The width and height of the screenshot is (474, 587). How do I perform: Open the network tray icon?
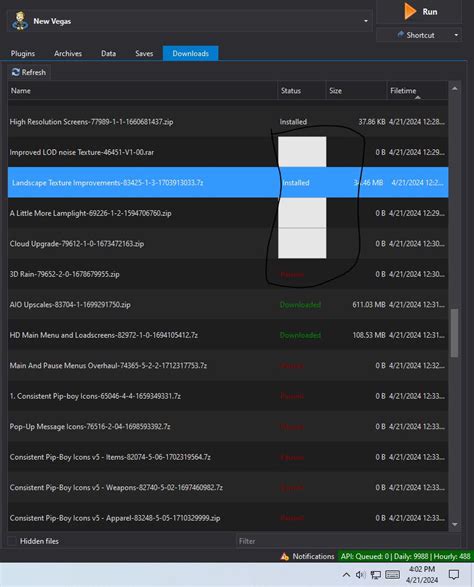pos(376,575)
